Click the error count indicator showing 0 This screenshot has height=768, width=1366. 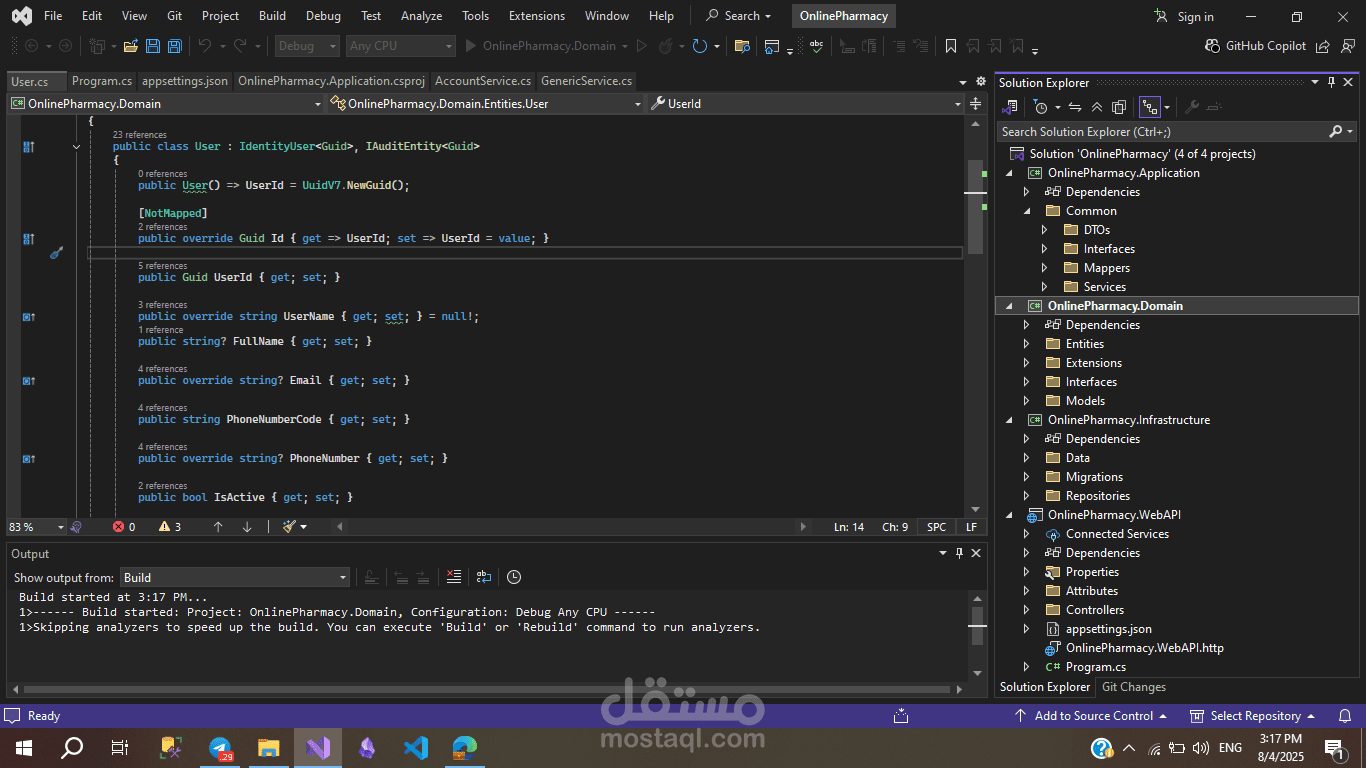coord(124,526)
